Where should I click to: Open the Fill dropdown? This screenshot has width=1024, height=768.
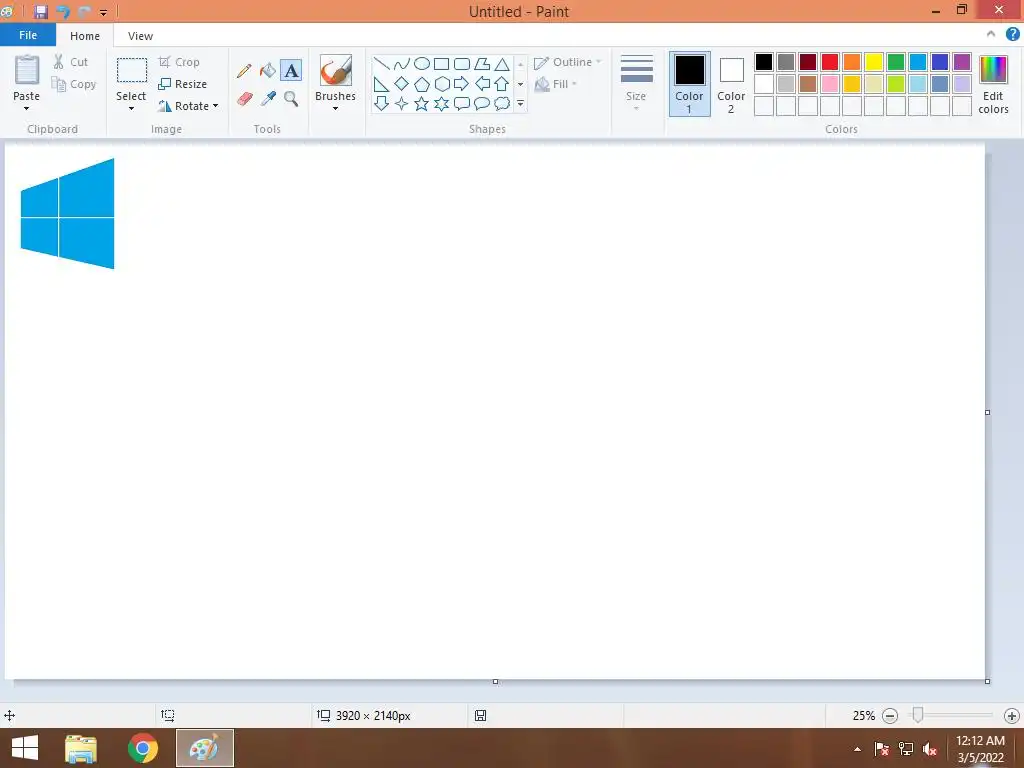[556, 84]
